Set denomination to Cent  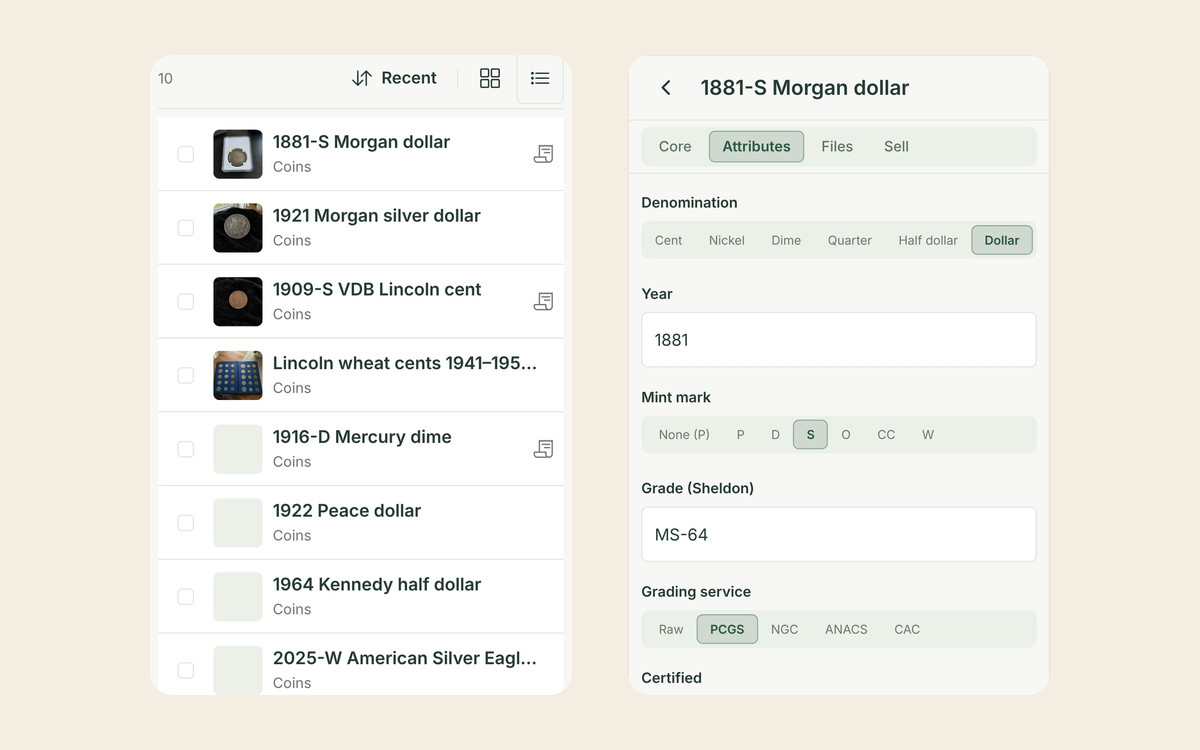click(x=669, y=240)
